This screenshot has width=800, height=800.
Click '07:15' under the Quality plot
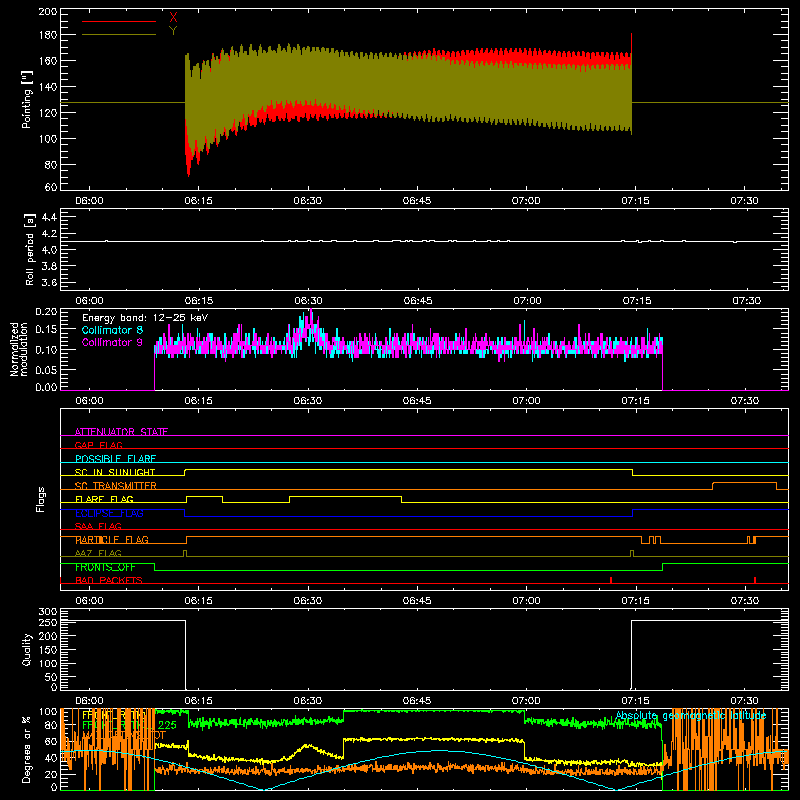click(x=635, y=701)
